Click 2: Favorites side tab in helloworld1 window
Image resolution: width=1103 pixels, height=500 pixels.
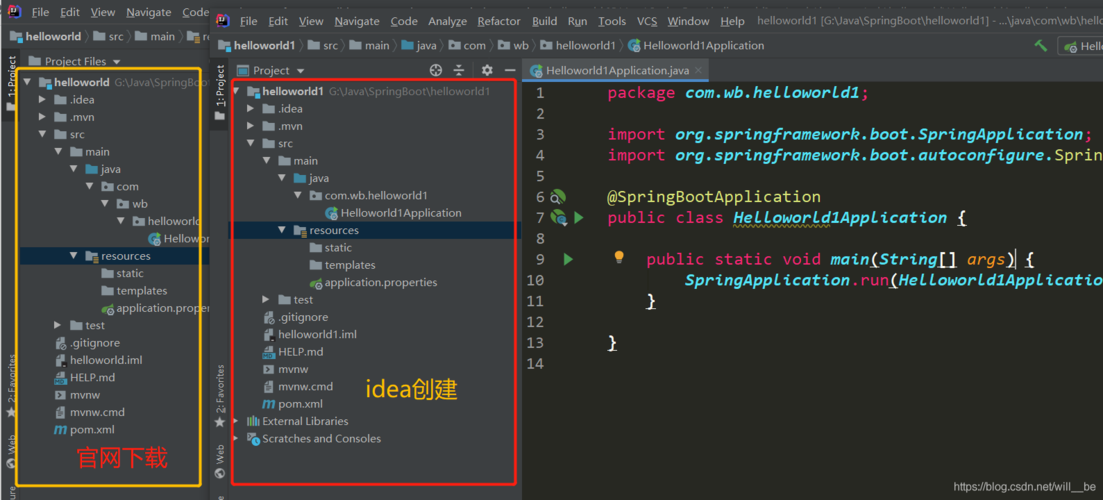click(220, 397)
